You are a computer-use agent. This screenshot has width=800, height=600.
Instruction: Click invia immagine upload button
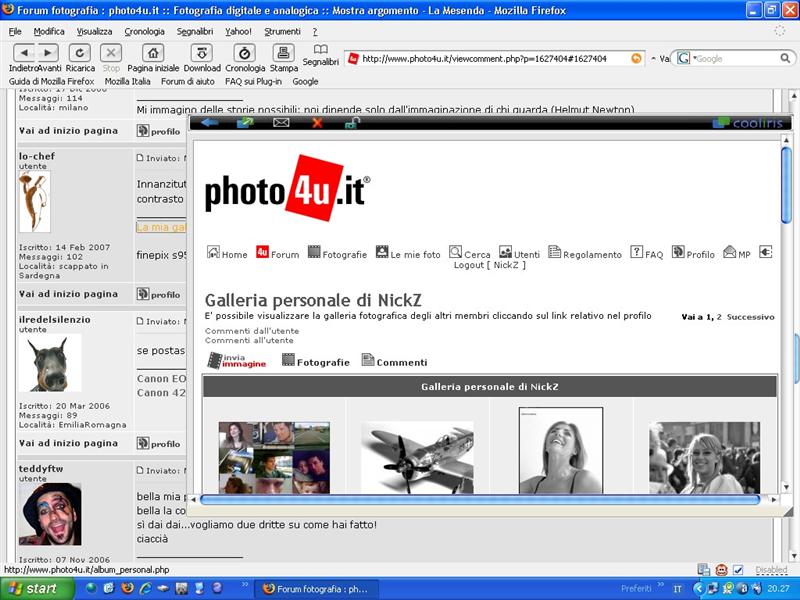pyautogui.click(x=237, y=361)
